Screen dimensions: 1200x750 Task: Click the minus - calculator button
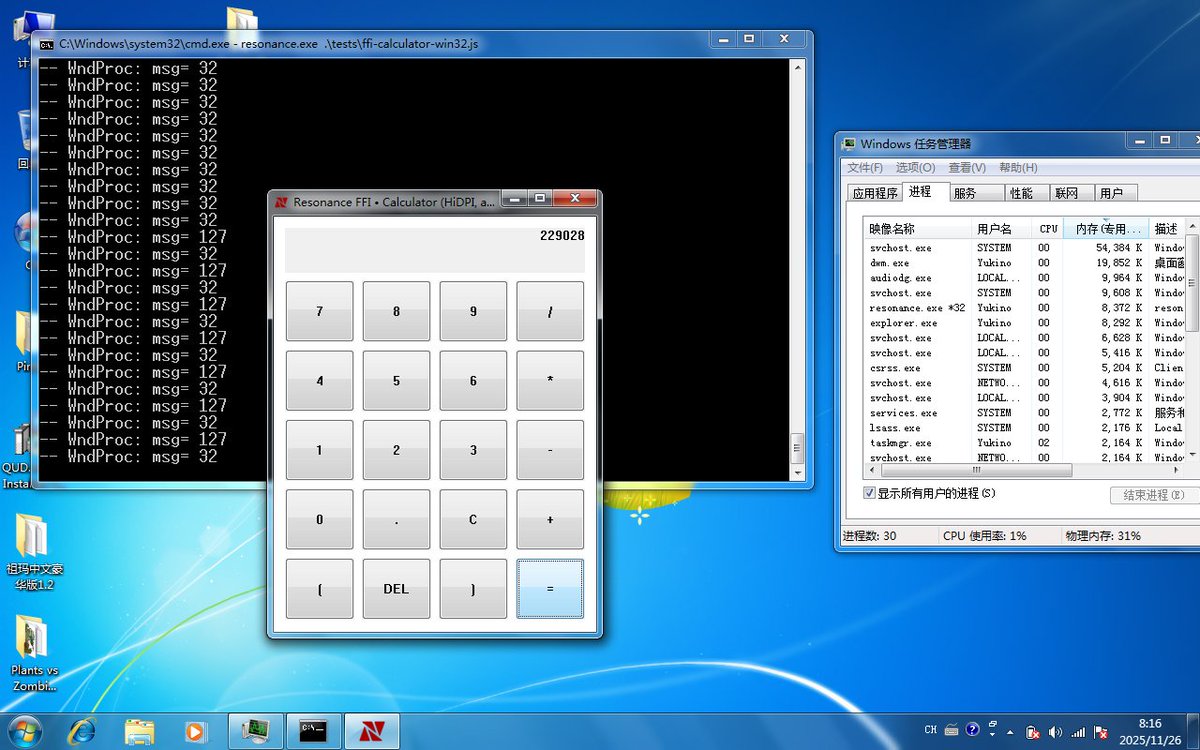550,450
